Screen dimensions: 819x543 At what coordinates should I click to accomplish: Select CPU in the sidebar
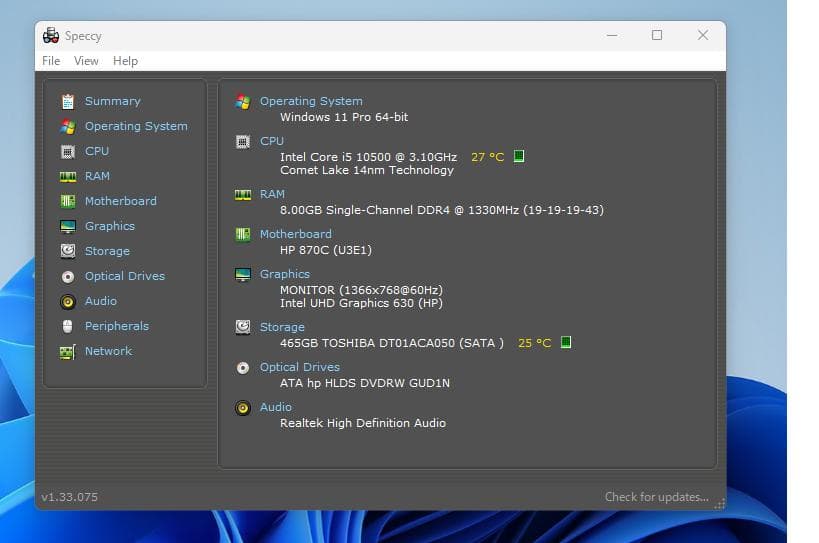click(x=97, y=151)
